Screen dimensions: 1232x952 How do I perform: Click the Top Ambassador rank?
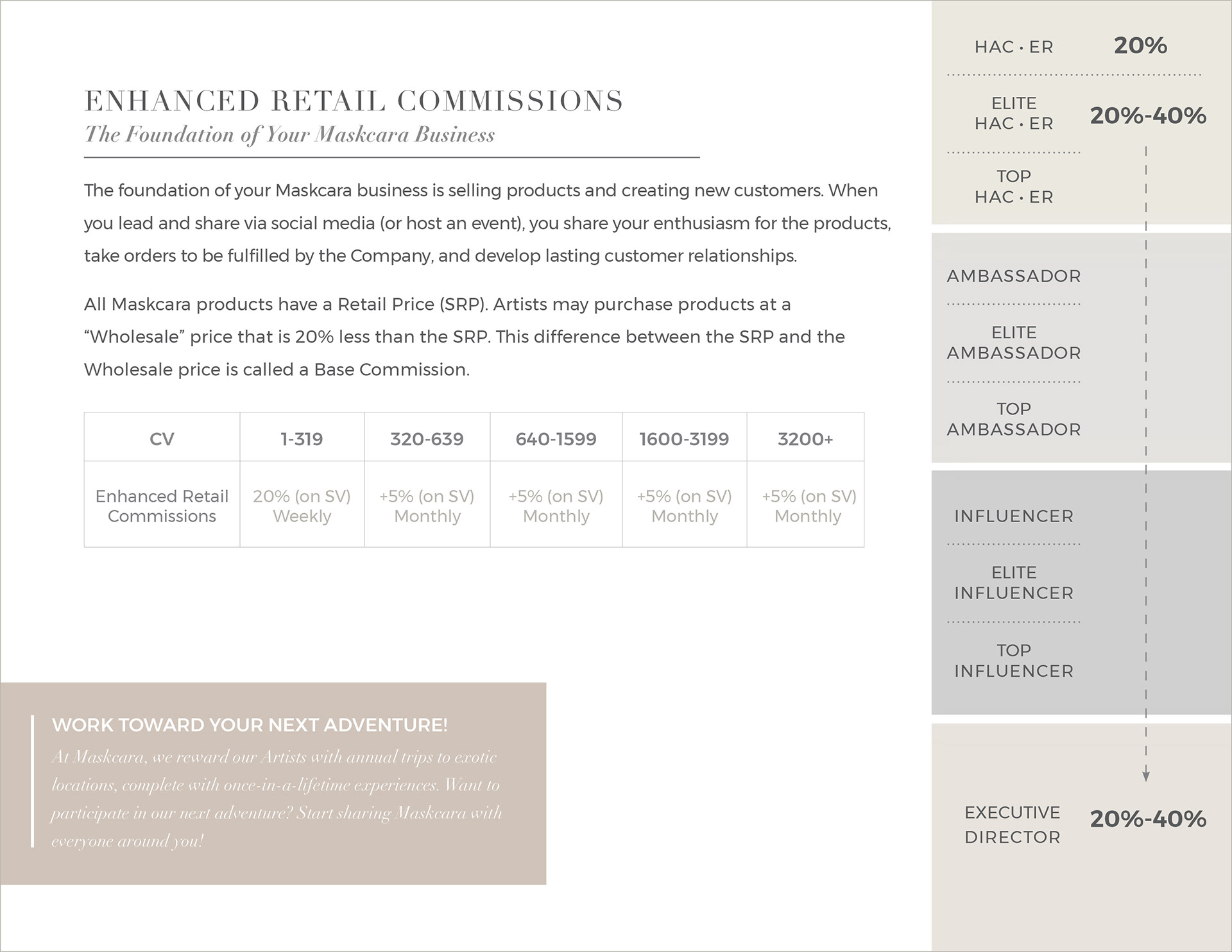pyautogui.click(x=1013, y=419)
